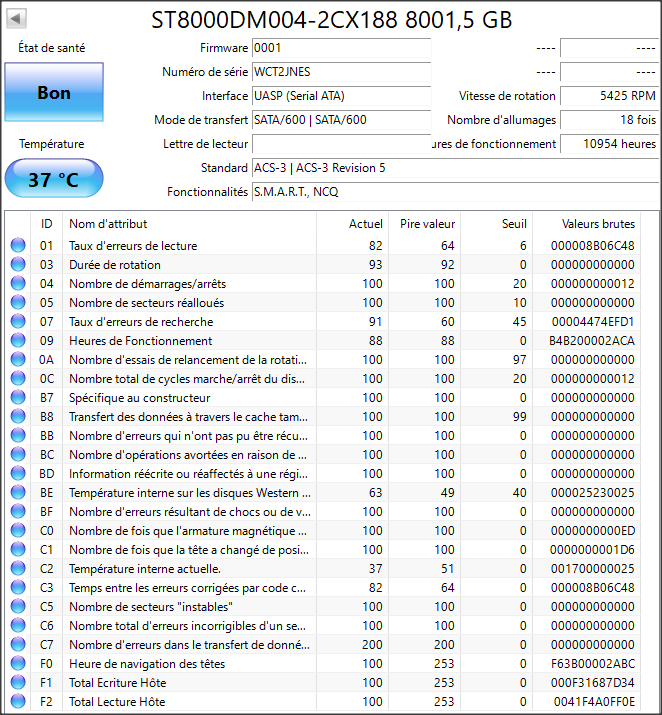Click status circle for Heures de Fonctionnement
This screenshot has width=662, height=715.
(18, 341)
